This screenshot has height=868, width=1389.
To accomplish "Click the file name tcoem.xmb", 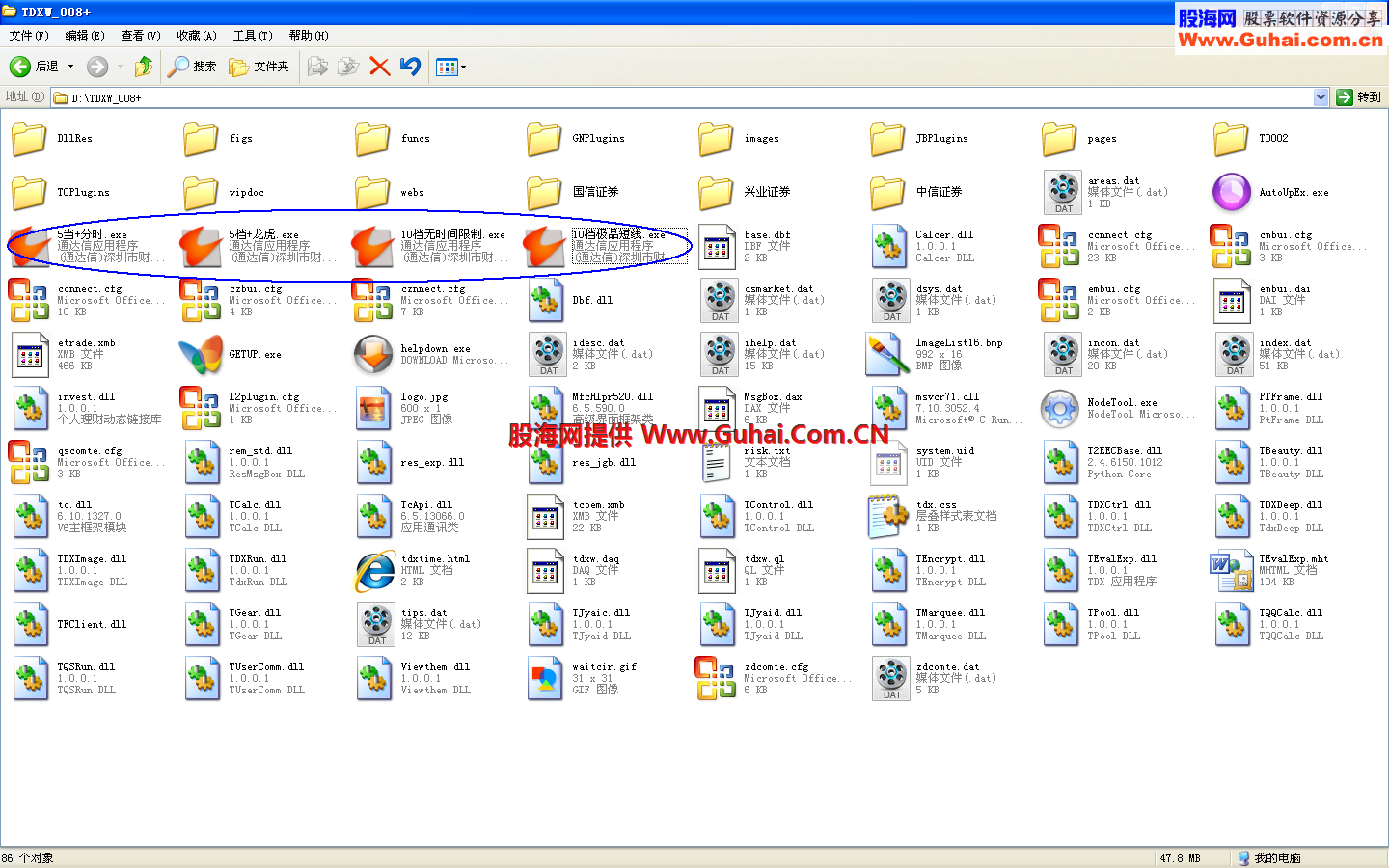I will (598, 504).
